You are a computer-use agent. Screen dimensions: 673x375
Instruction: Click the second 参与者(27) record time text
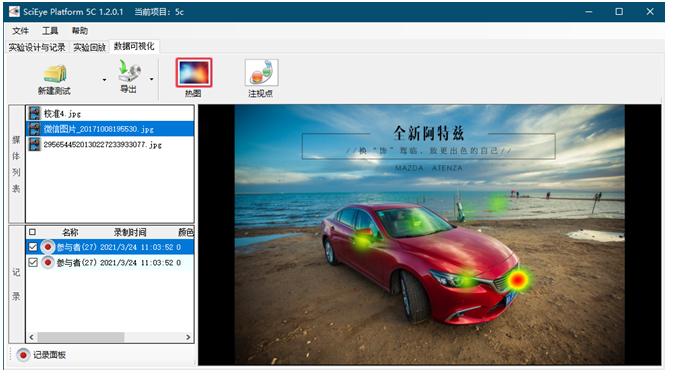136,262
